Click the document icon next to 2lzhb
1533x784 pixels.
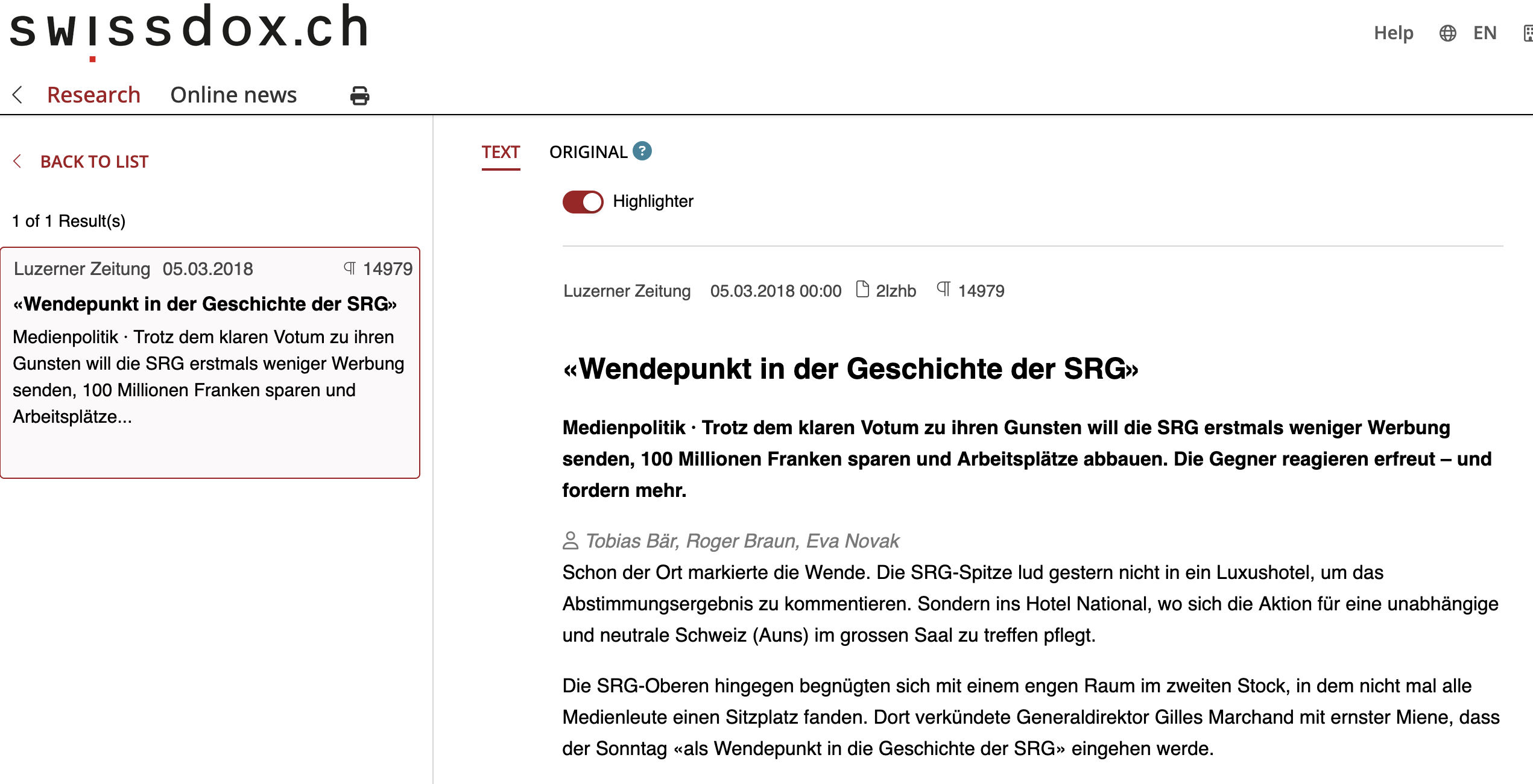point(862,289)
